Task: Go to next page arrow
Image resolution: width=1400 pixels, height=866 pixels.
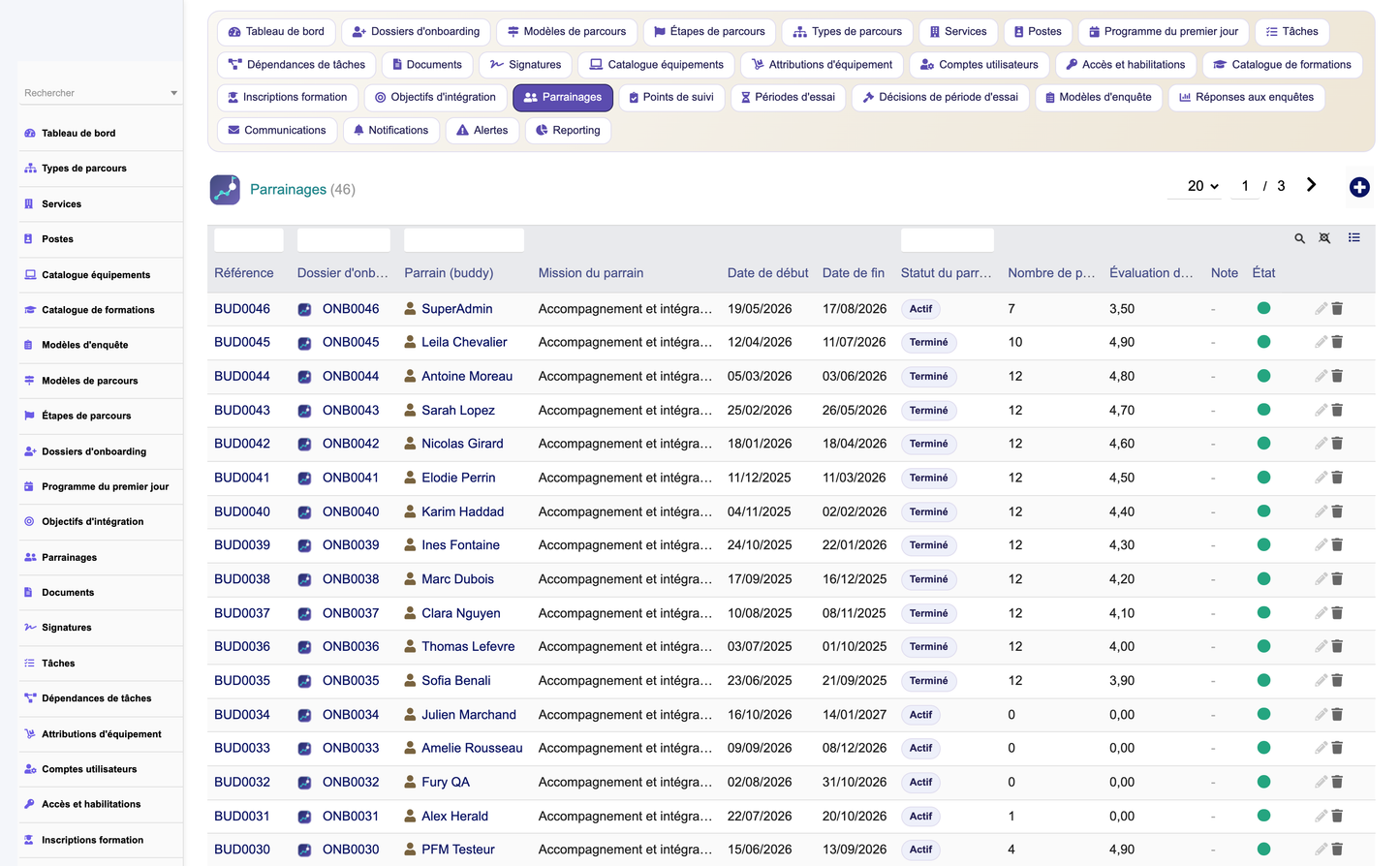Action: pyautogui.click(x=1311, y=185)
